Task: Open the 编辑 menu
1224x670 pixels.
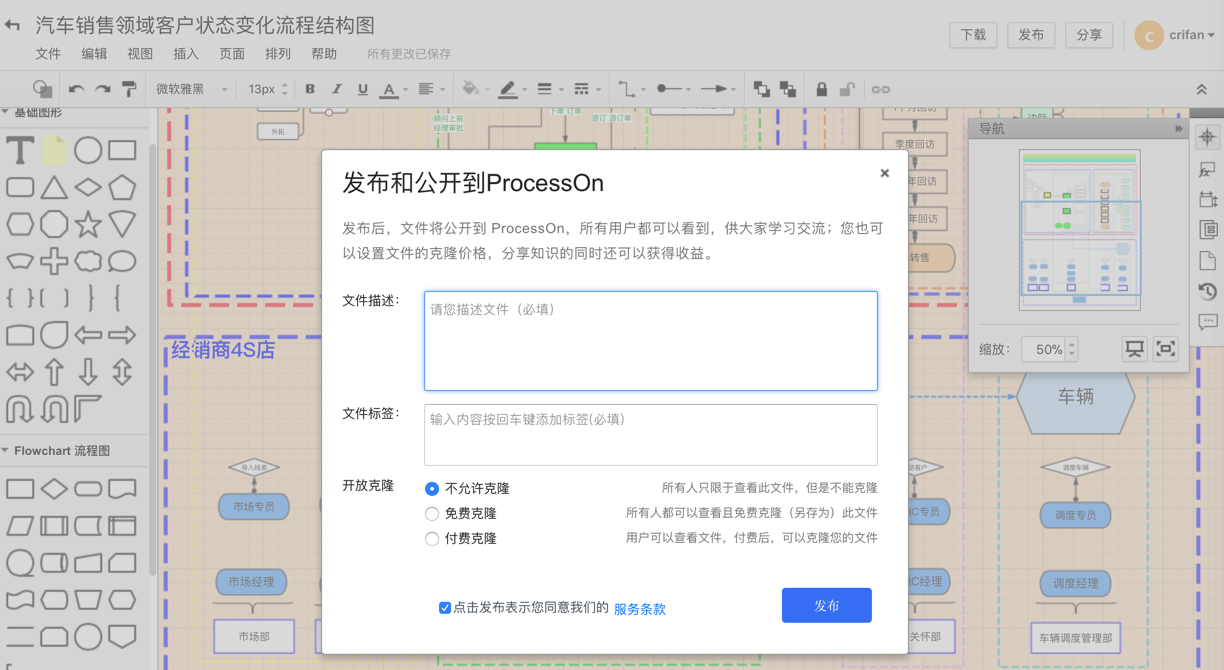Action: pyautogui.click(x=94, y=54)
